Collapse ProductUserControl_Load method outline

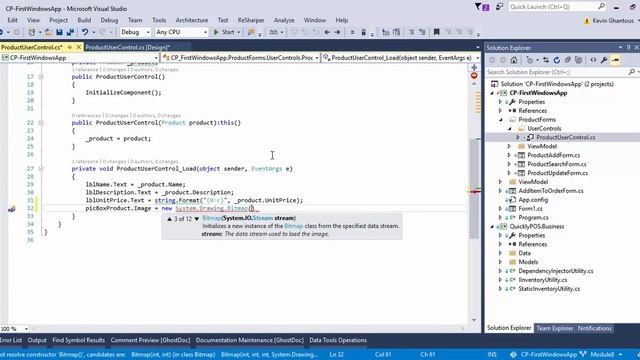[x=41, y=169]
